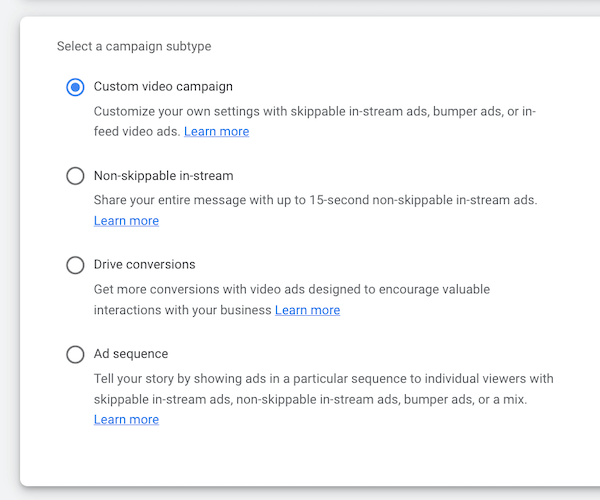Open Learn more under Non-skippable in-stream
This screenshot has width=600, height=500.
(x=126, y=221)
